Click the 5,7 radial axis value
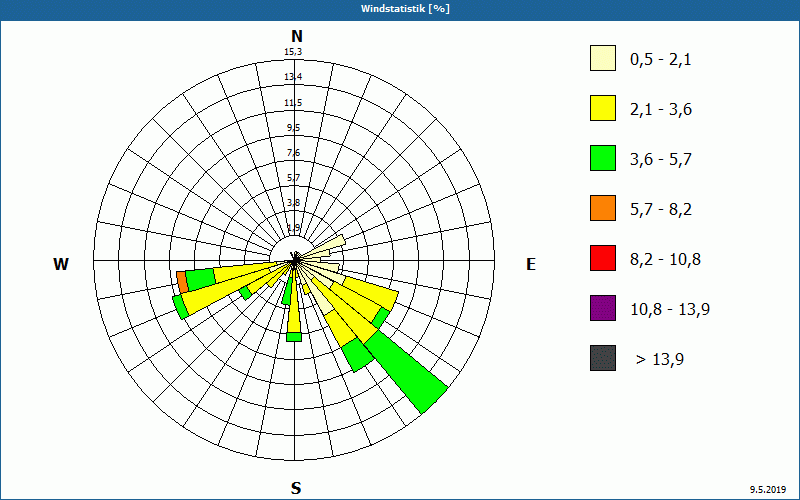 click(293, 178)
